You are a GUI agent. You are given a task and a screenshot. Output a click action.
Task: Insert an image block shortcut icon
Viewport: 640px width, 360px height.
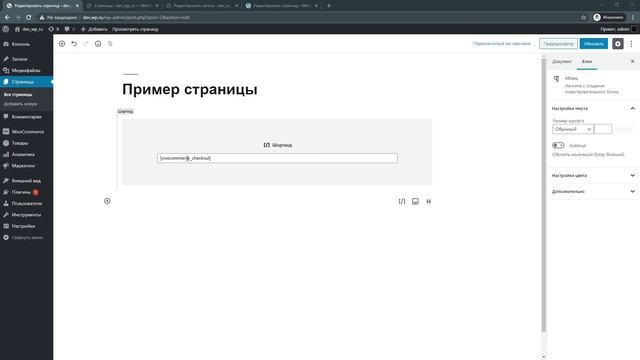pos(415,201)
